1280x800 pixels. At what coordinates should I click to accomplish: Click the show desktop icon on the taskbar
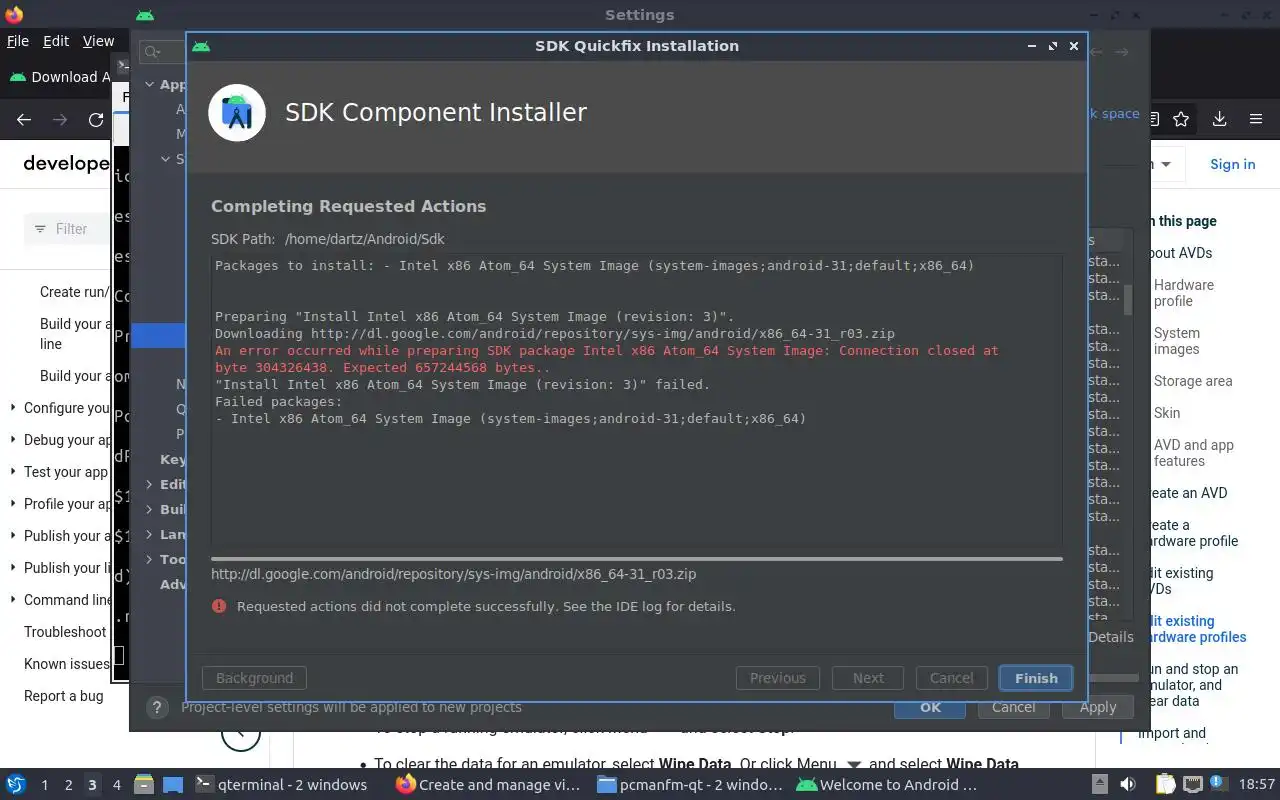pyautogui.click(x=173, y=784)
